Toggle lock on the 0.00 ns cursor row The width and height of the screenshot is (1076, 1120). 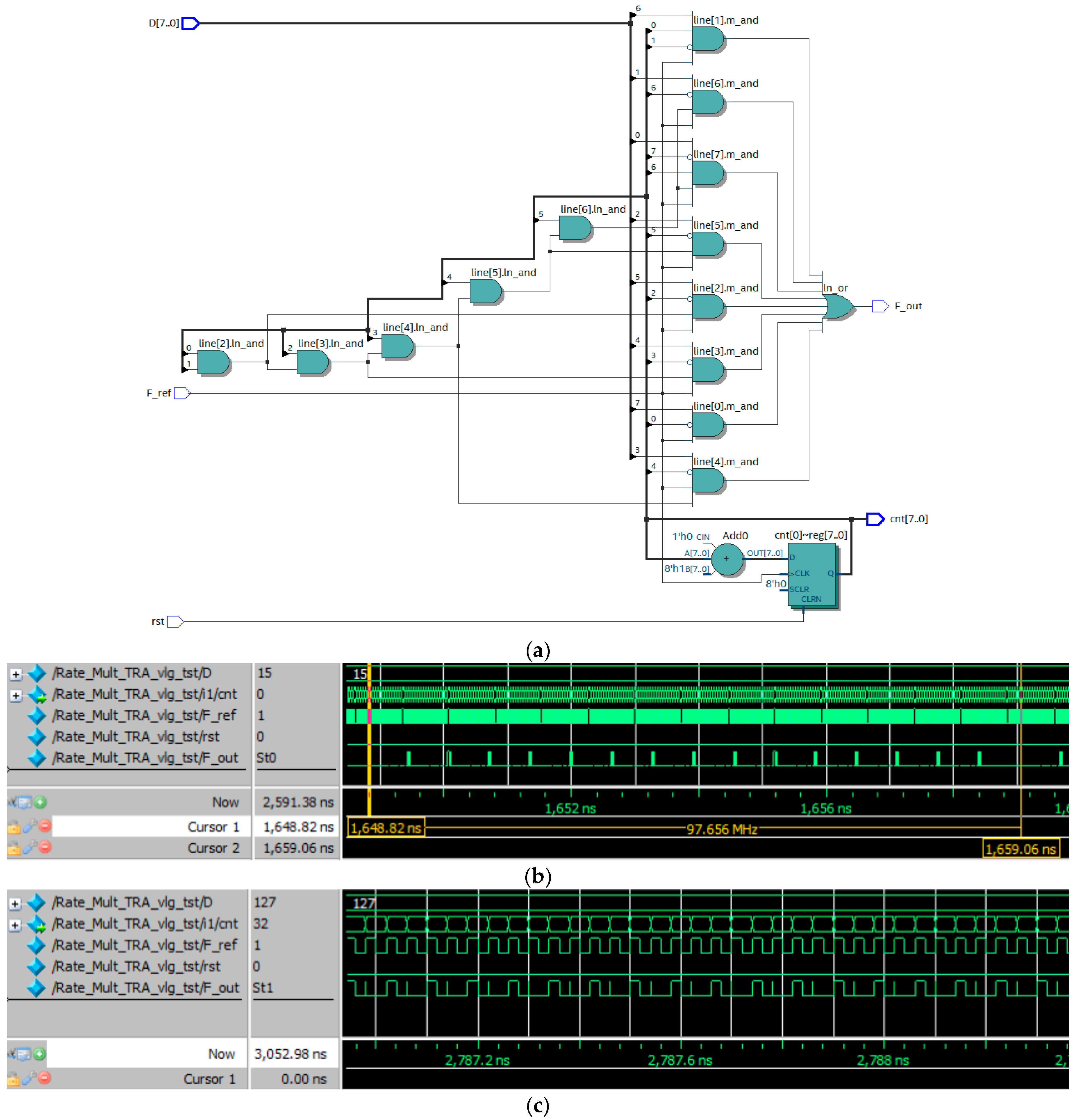click(x=14, y=1079)
